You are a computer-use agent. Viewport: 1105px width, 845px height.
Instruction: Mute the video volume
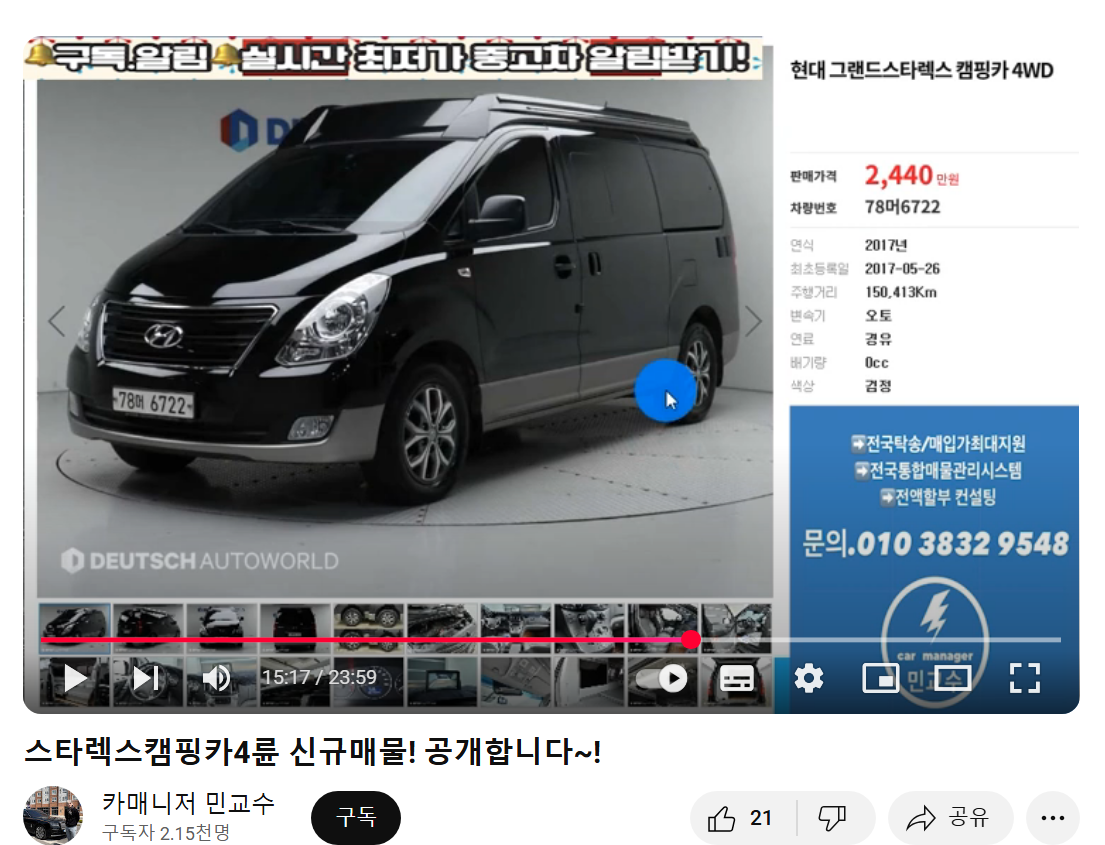pyautogui.click(x=216, y=679)
